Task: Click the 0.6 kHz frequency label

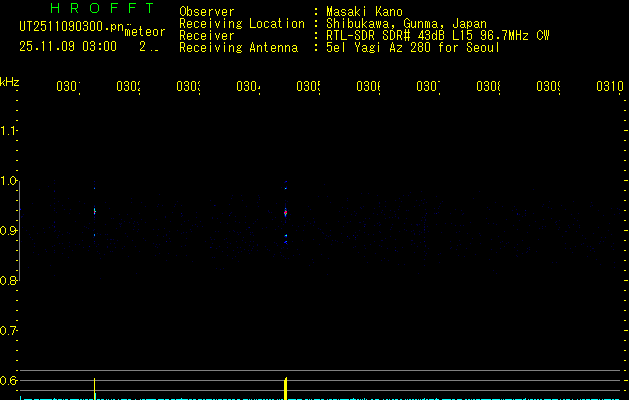Action: tap(8, 380)
